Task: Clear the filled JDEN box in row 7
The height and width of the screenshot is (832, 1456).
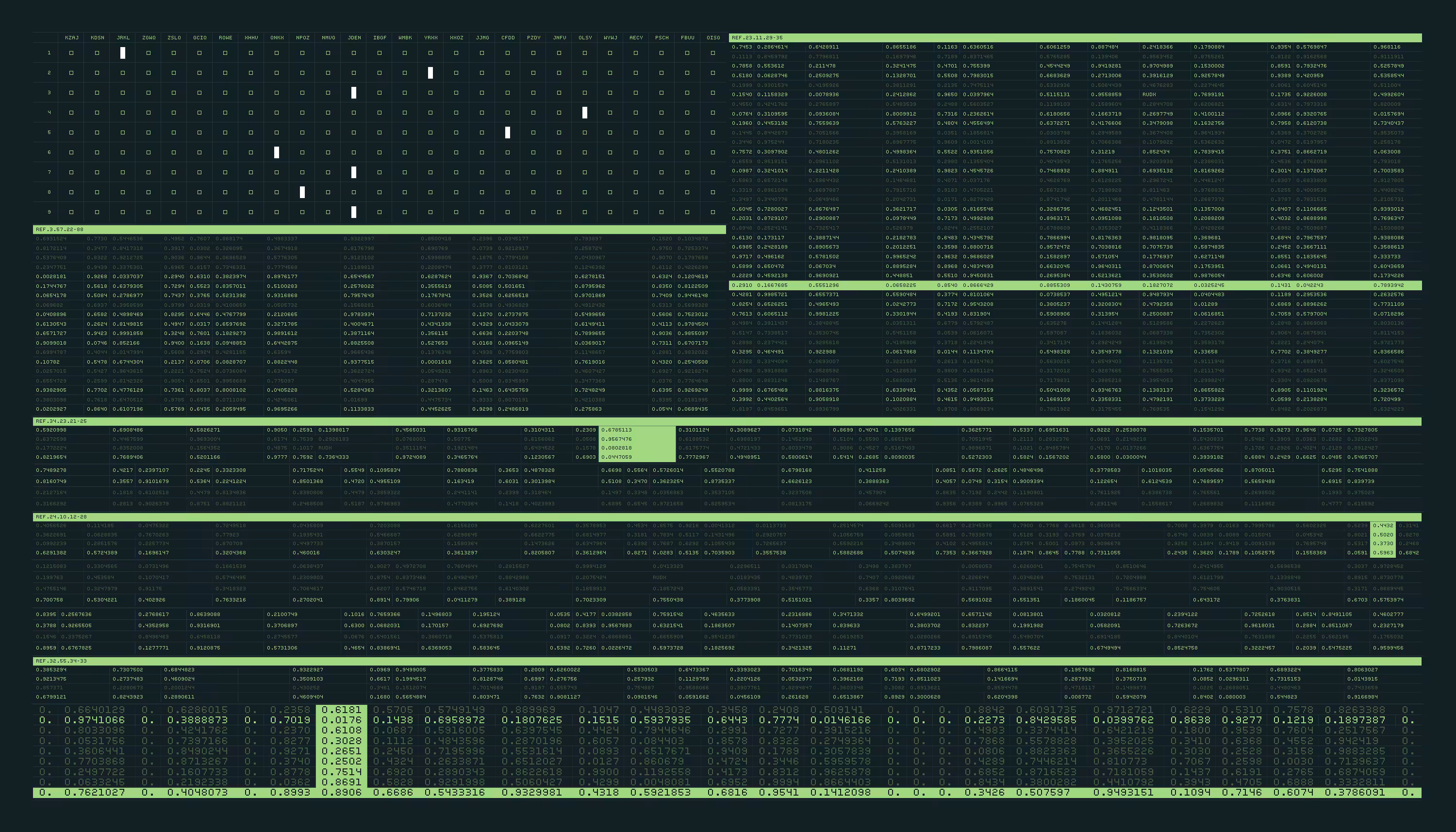Action: (354, 172)
